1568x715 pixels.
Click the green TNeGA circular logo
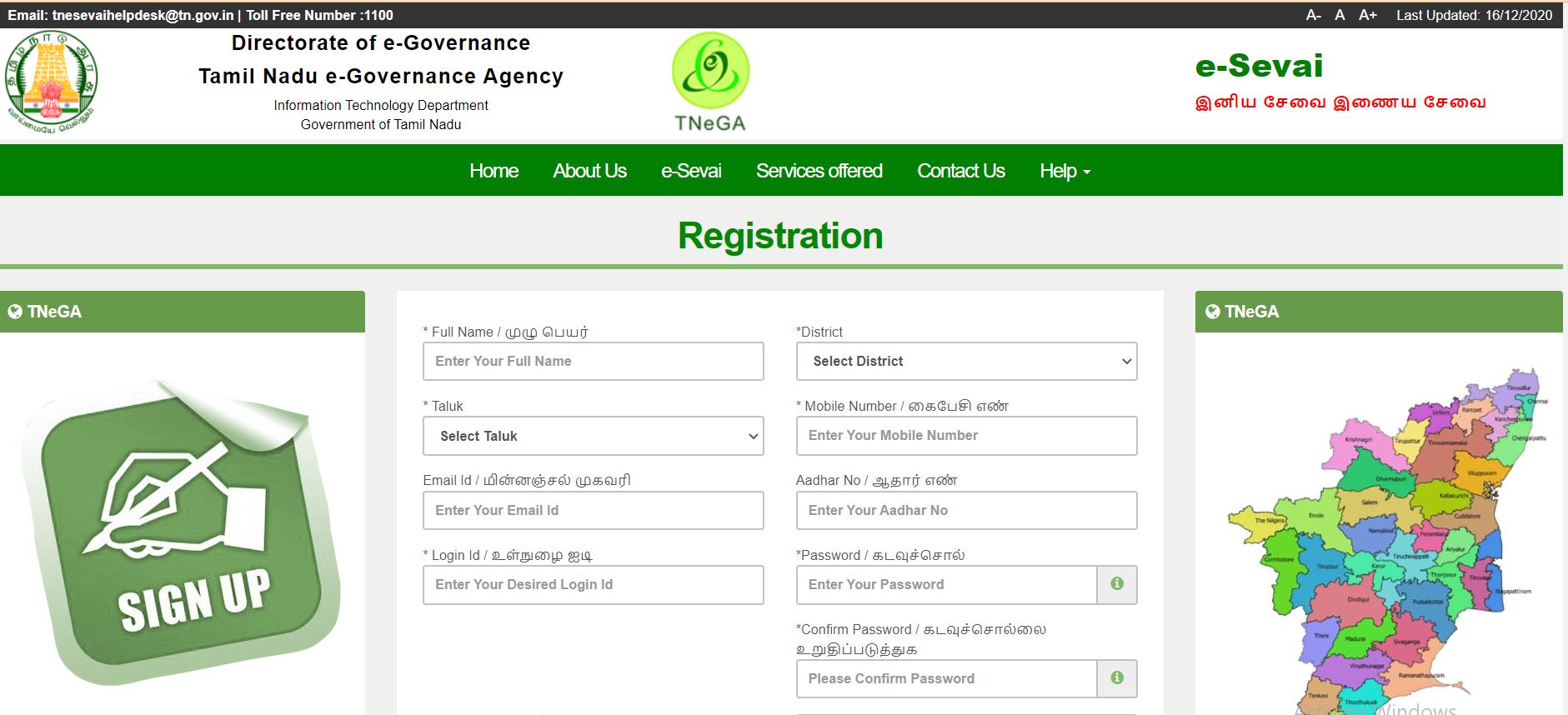click(710, 82)
